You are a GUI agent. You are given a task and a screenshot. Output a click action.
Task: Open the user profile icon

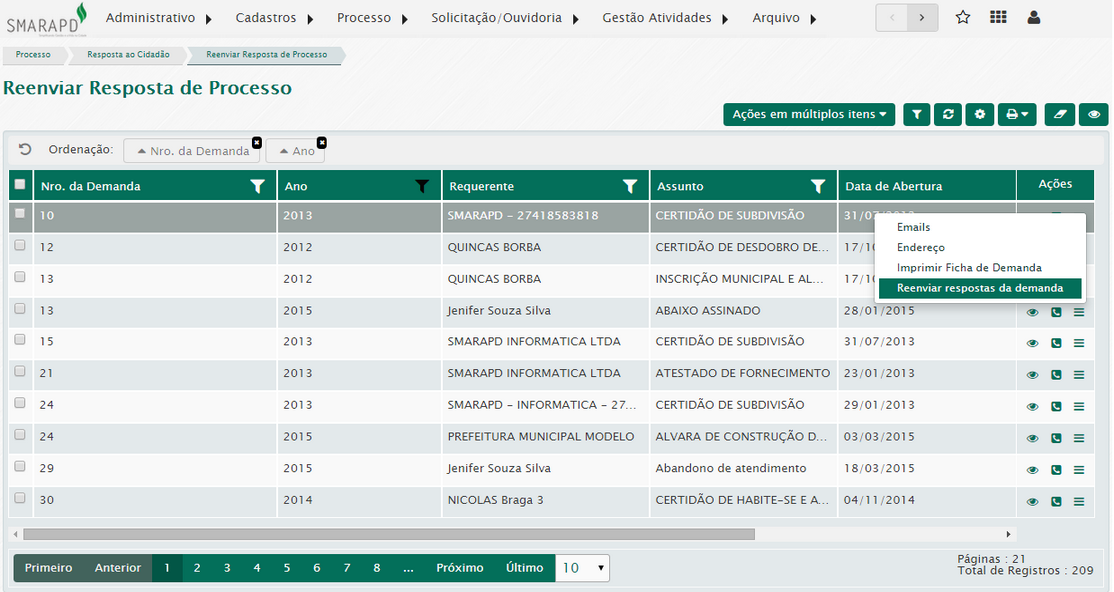point(1034,17)
